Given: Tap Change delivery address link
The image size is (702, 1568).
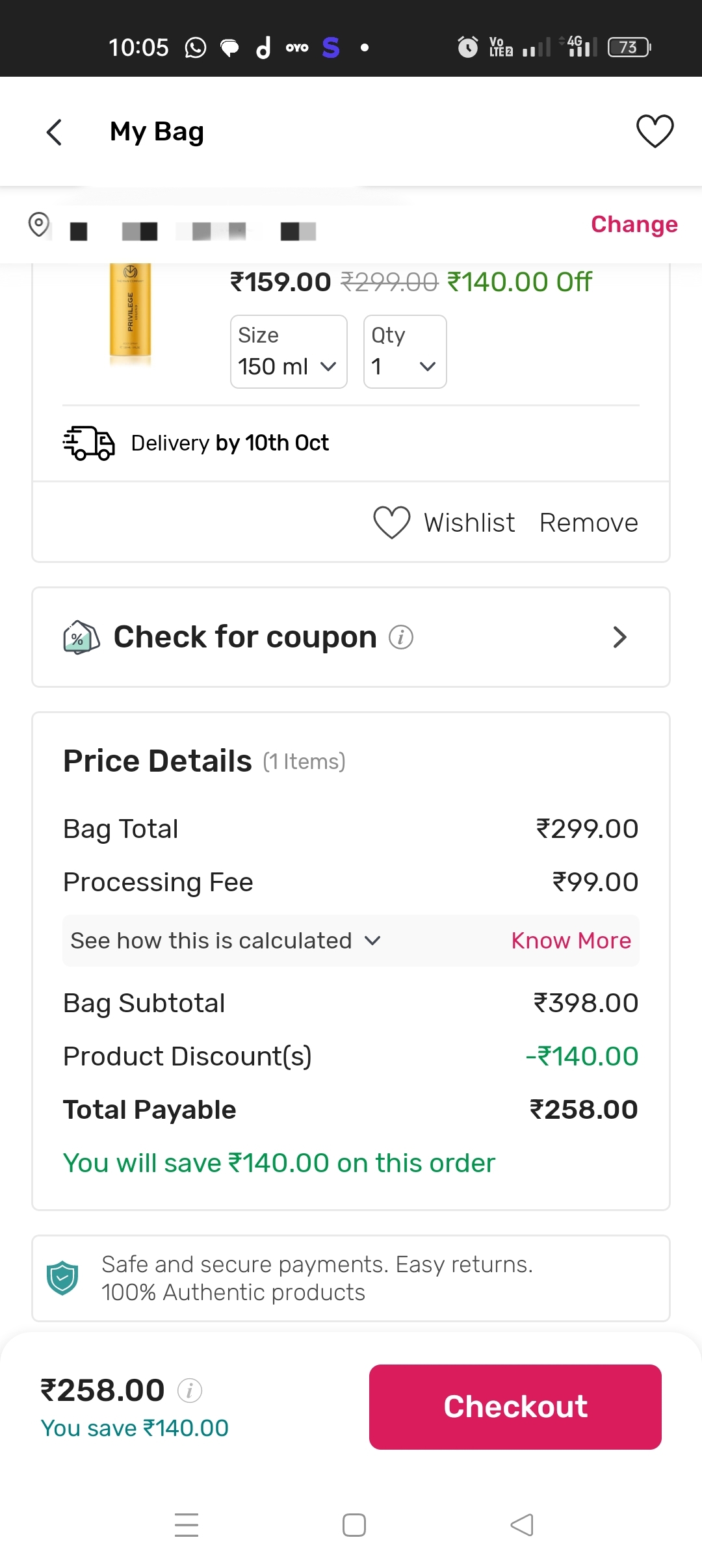Looking at the screenshot, I should (x=634, y=224).
